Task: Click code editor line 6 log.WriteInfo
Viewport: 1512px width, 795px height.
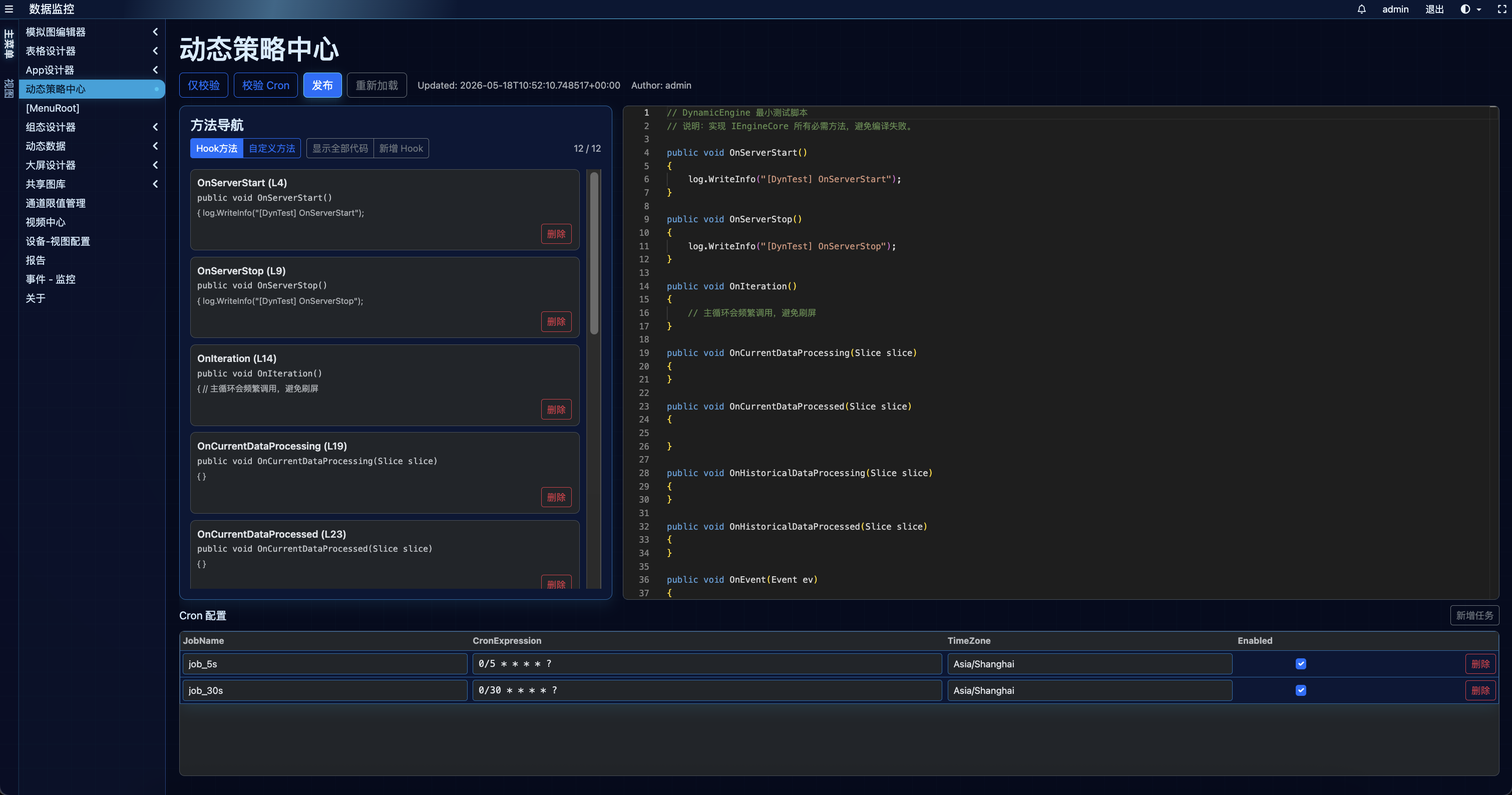Action: click(x=794, y=179)
